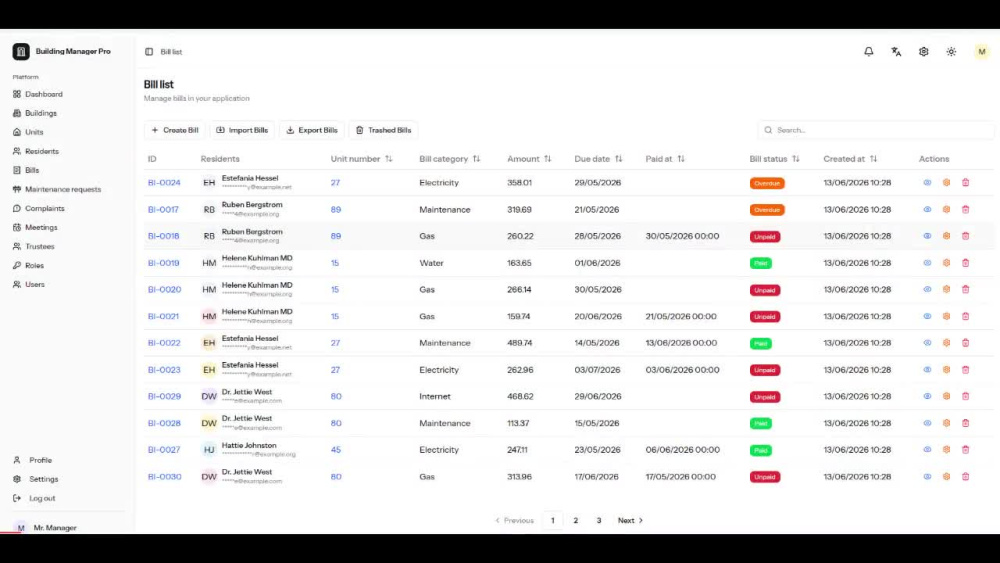Delete bill BI-0020 with the trash icon

(x=966, y=289)
